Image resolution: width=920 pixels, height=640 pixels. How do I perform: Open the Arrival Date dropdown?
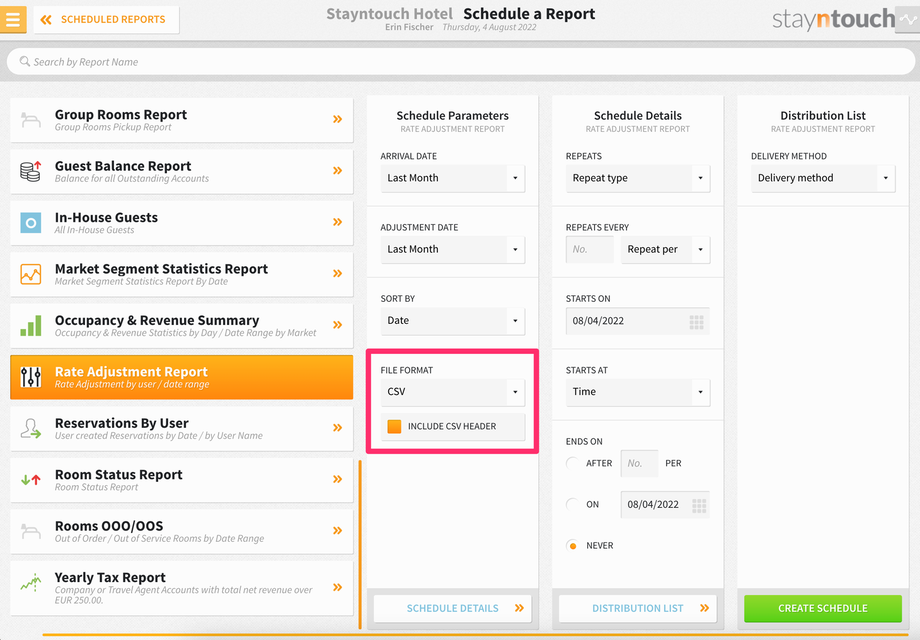(452, 178)
